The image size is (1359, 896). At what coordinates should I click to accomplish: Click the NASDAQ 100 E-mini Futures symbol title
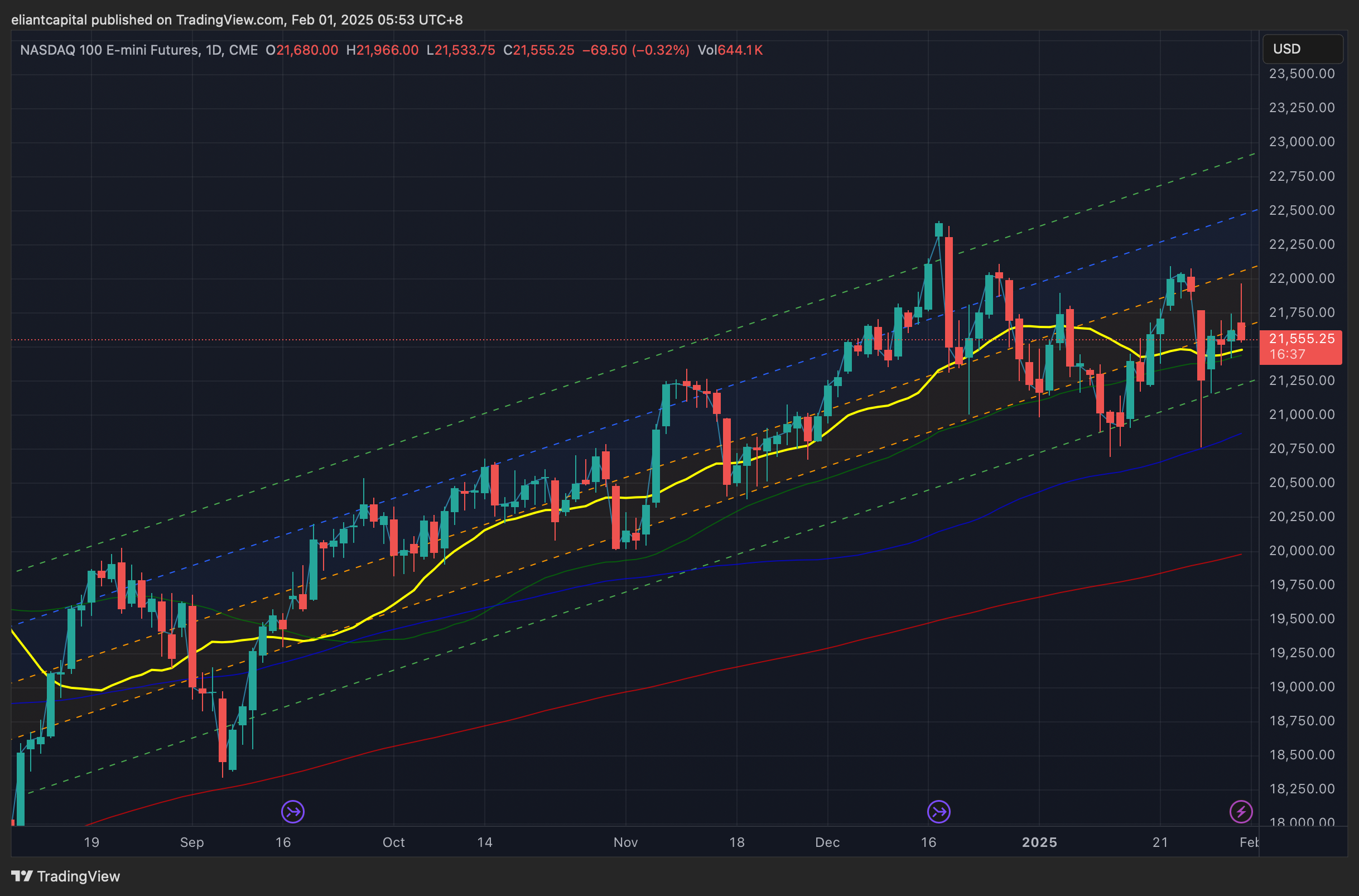[x=110, y=50]
